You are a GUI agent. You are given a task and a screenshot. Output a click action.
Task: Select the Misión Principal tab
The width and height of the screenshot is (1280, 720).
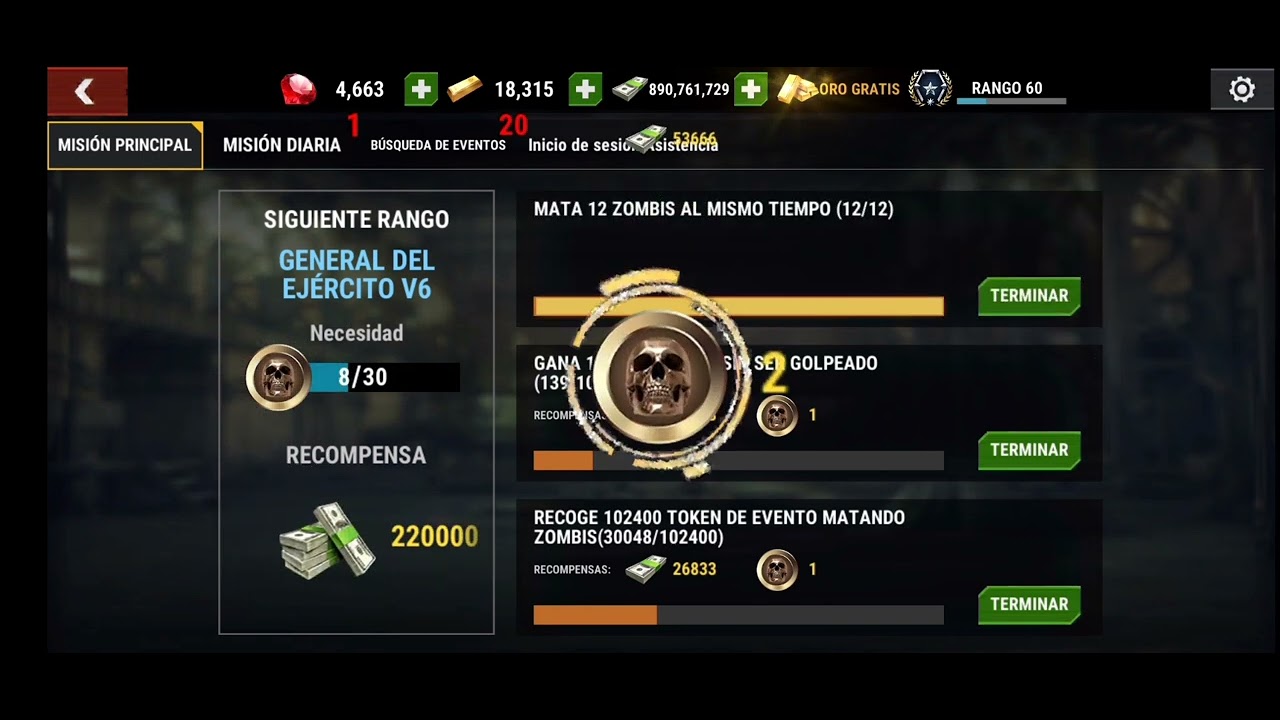click(x=125, y=145)
